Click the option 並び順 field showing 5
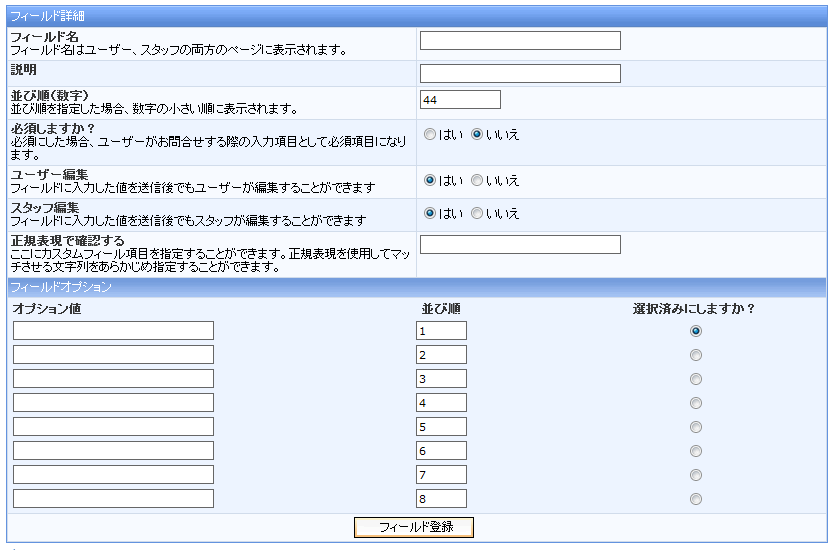The image size is (834, 550). click(441, 426)
